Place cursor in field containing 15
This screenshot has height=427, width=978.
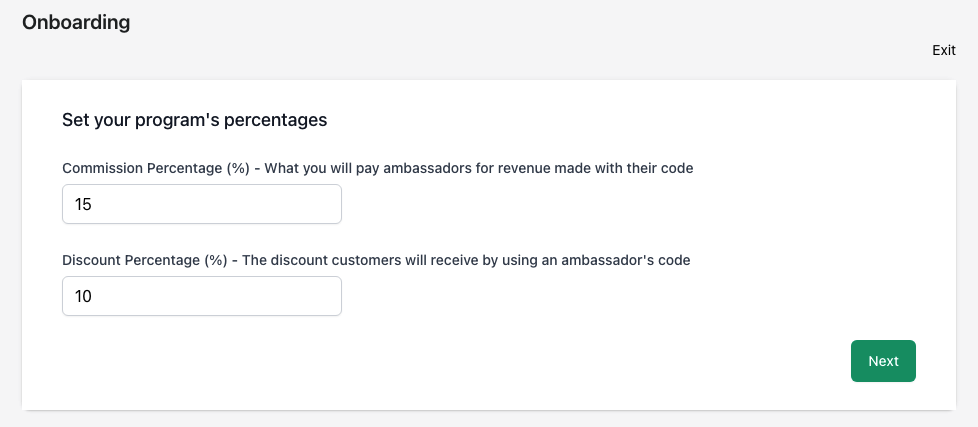(x=202, y=204)
